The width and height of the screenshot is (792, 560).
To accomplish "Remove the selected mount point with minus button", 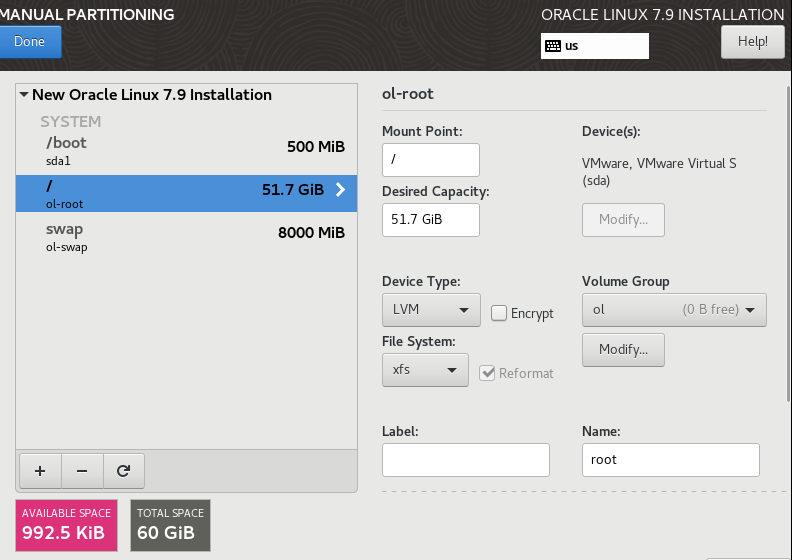I will pyautogui.click(x=82, y=471).
